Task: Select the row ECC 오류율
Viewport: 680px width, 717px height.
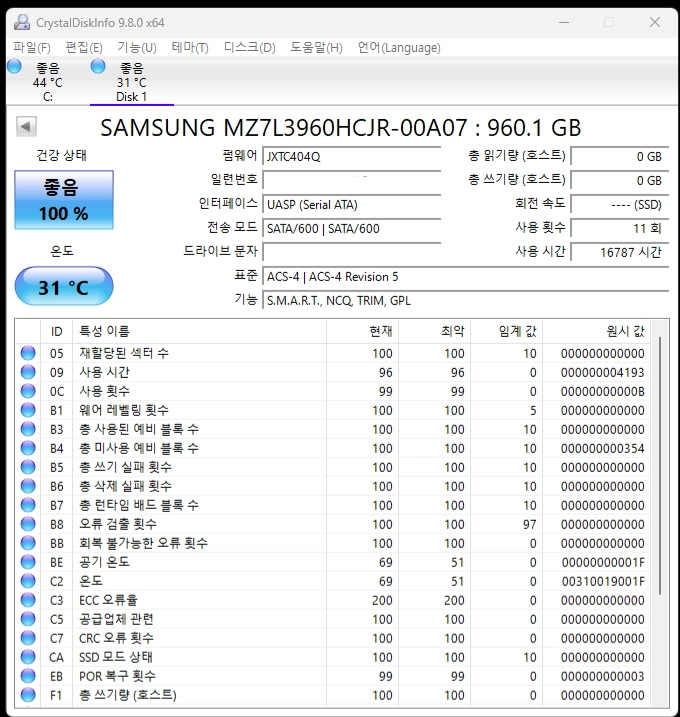Action: click(x=333, y=600)
